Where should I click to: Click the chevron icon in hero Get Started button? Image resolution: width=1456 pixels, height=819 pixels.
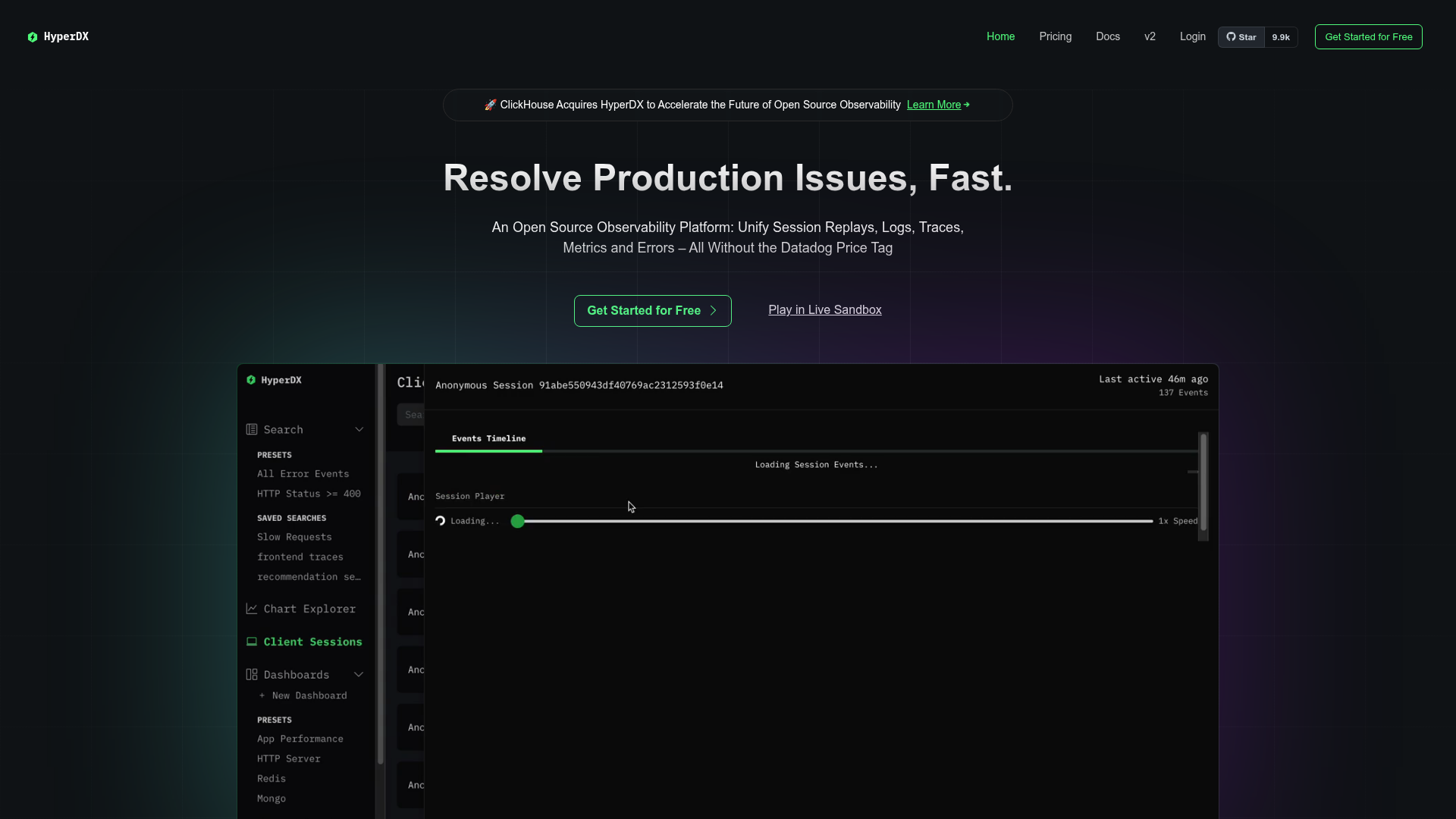(713, 311)
